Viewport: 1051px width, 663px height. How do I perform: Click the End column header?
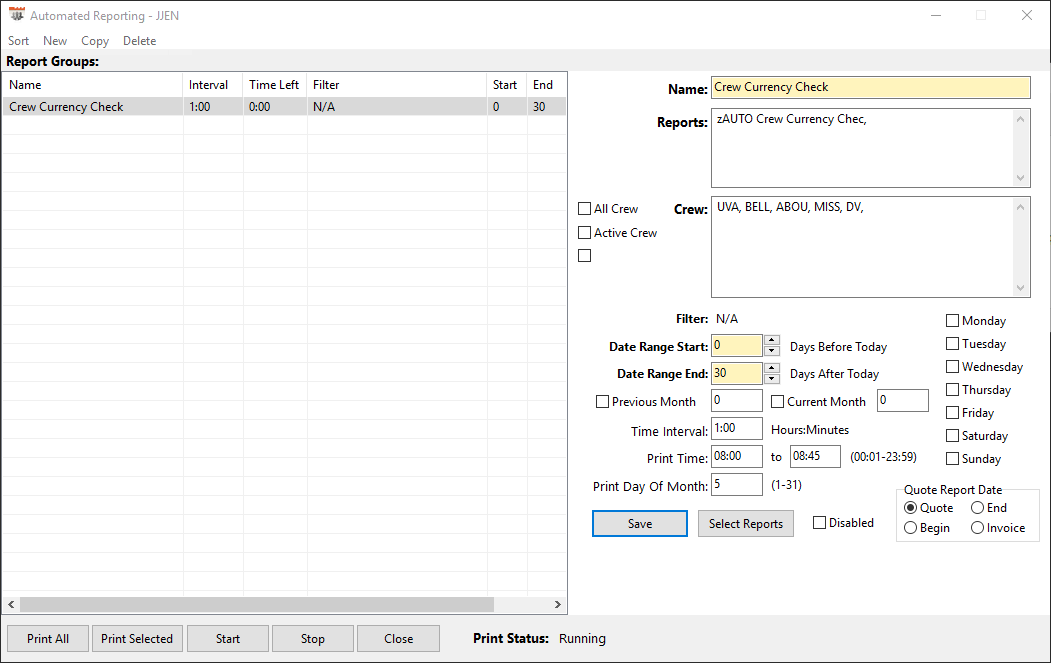coord(546,85)
